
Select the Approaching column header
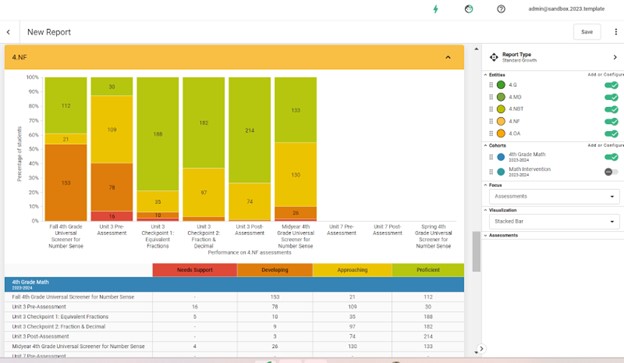tap(352, 270)
